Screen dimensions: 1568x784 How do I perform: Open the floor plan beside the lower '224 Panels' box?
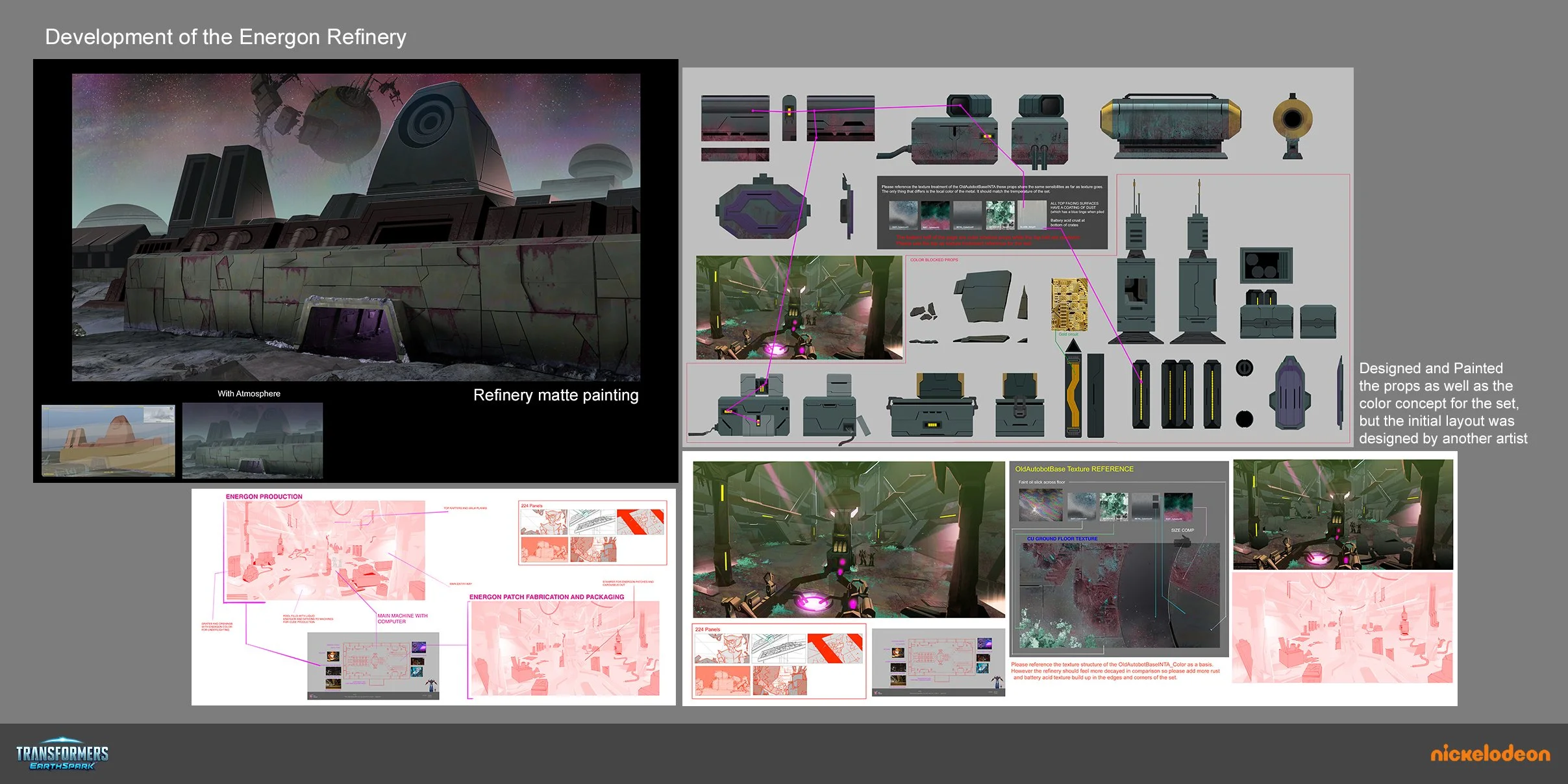pos(938,662)
